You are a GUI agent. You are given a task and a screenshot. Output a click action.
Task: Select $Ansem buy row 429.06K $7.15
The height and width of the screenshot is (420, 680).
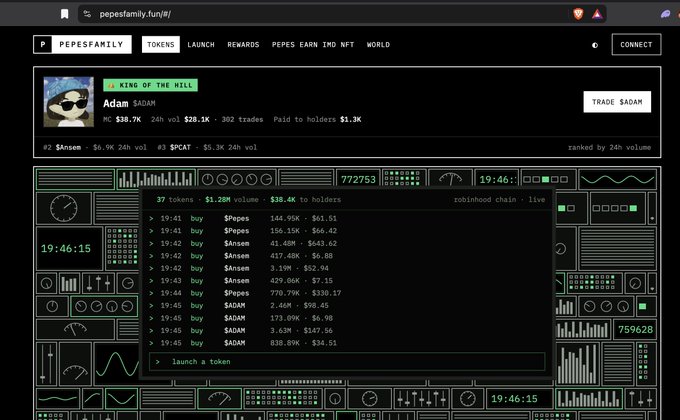coord(347,281)
